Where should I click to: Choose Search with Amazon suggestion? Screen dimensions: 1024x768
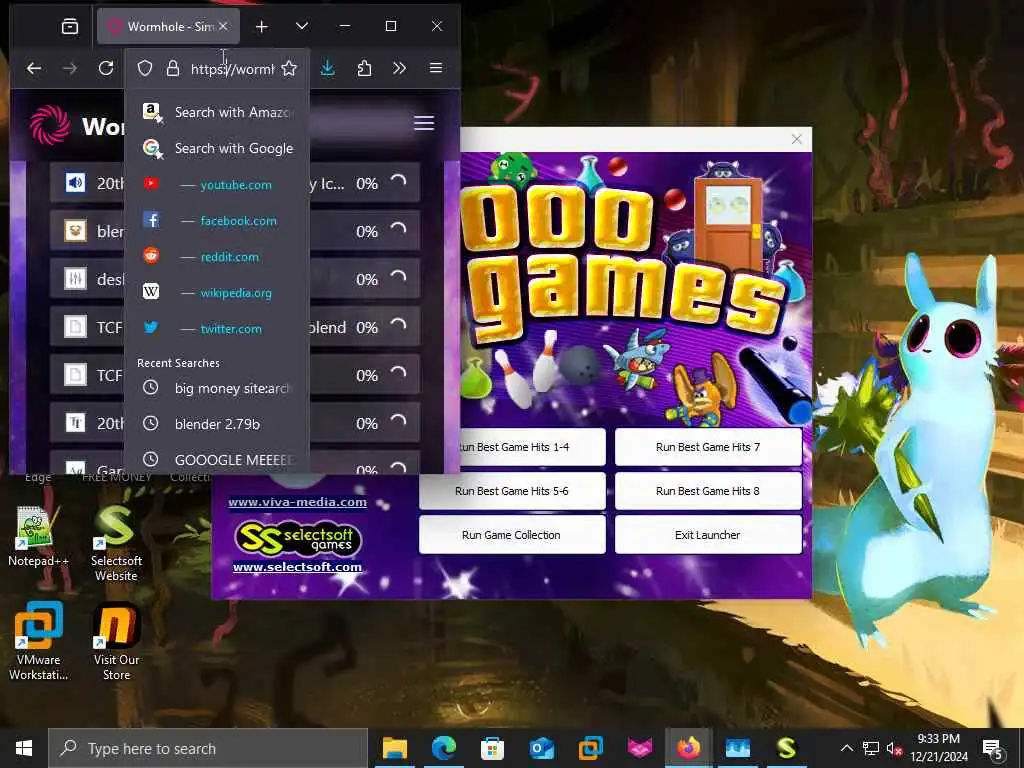click(217, 112)
